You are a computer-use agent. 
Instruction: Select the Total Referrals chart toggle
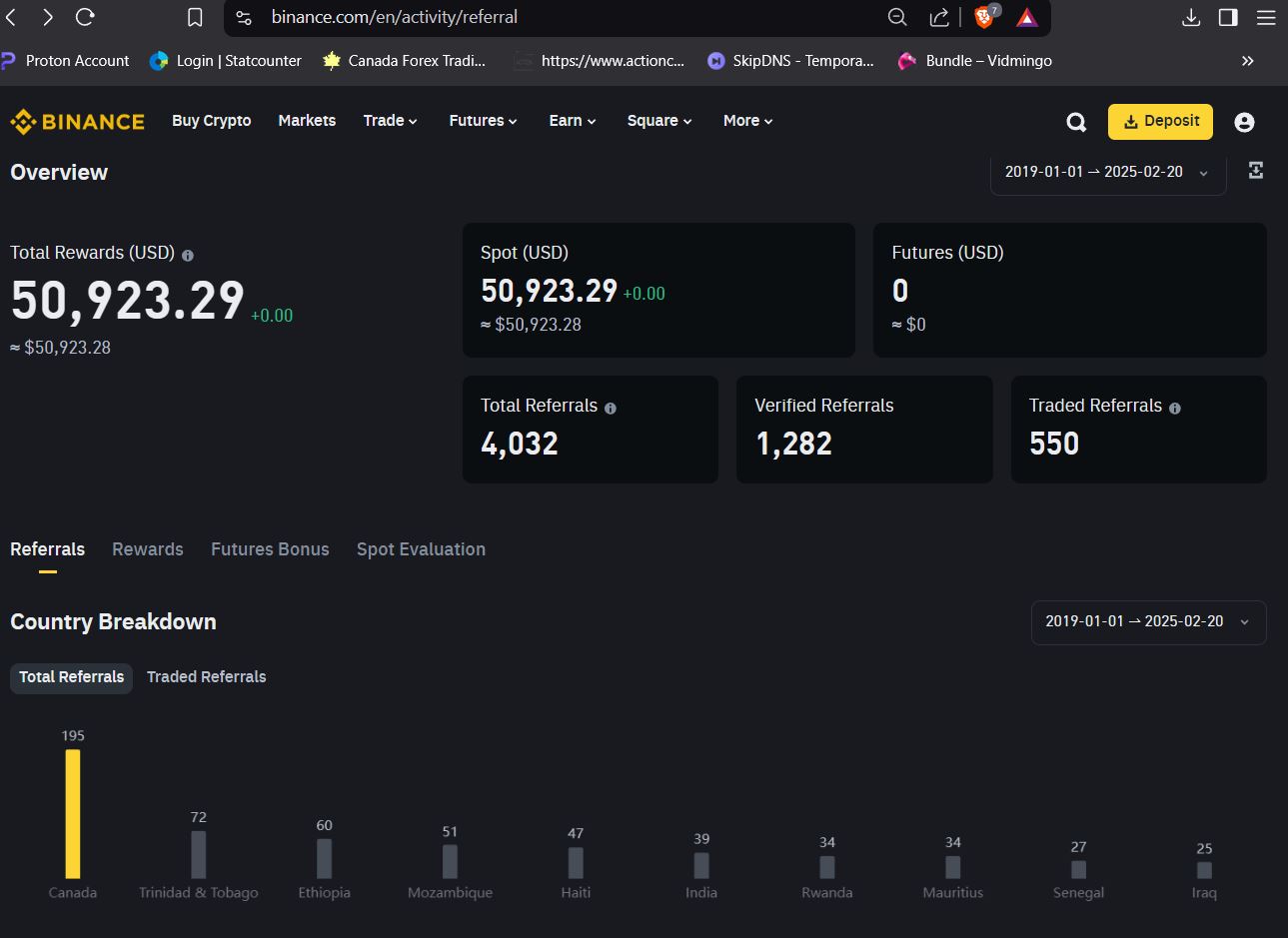72,676
